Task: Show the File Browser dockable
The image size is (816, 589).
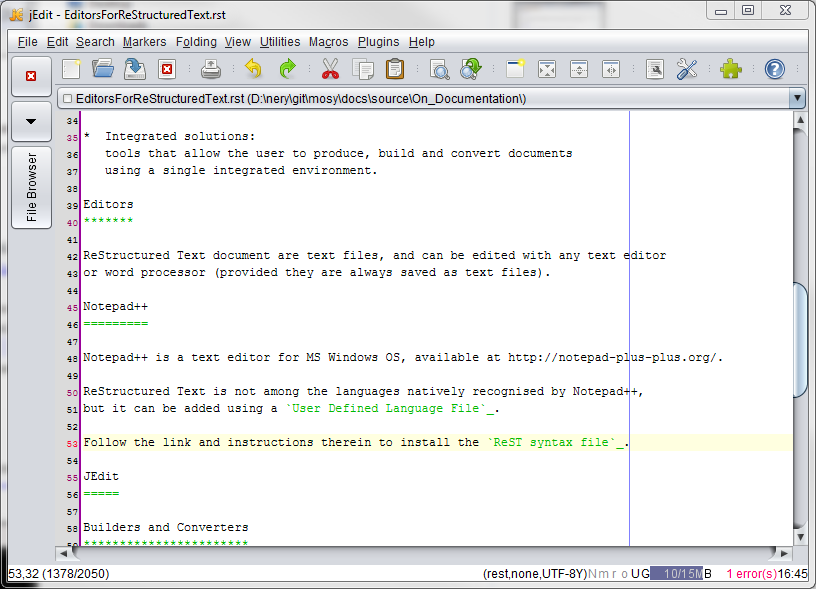Action: pos(31,187)
